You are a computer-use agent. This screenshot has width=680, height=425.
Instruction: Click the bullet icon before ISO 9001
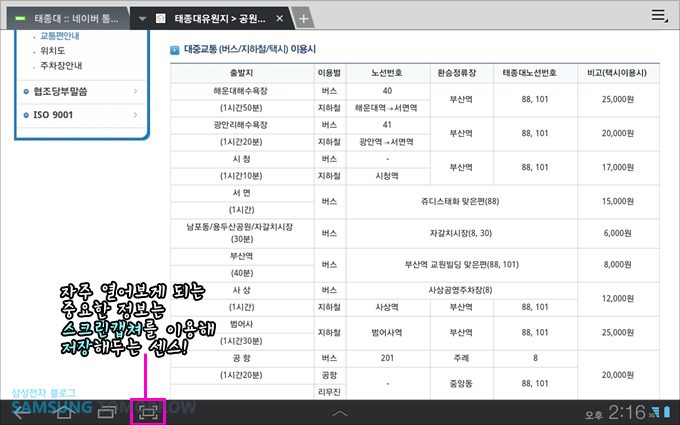click(26, 115)
